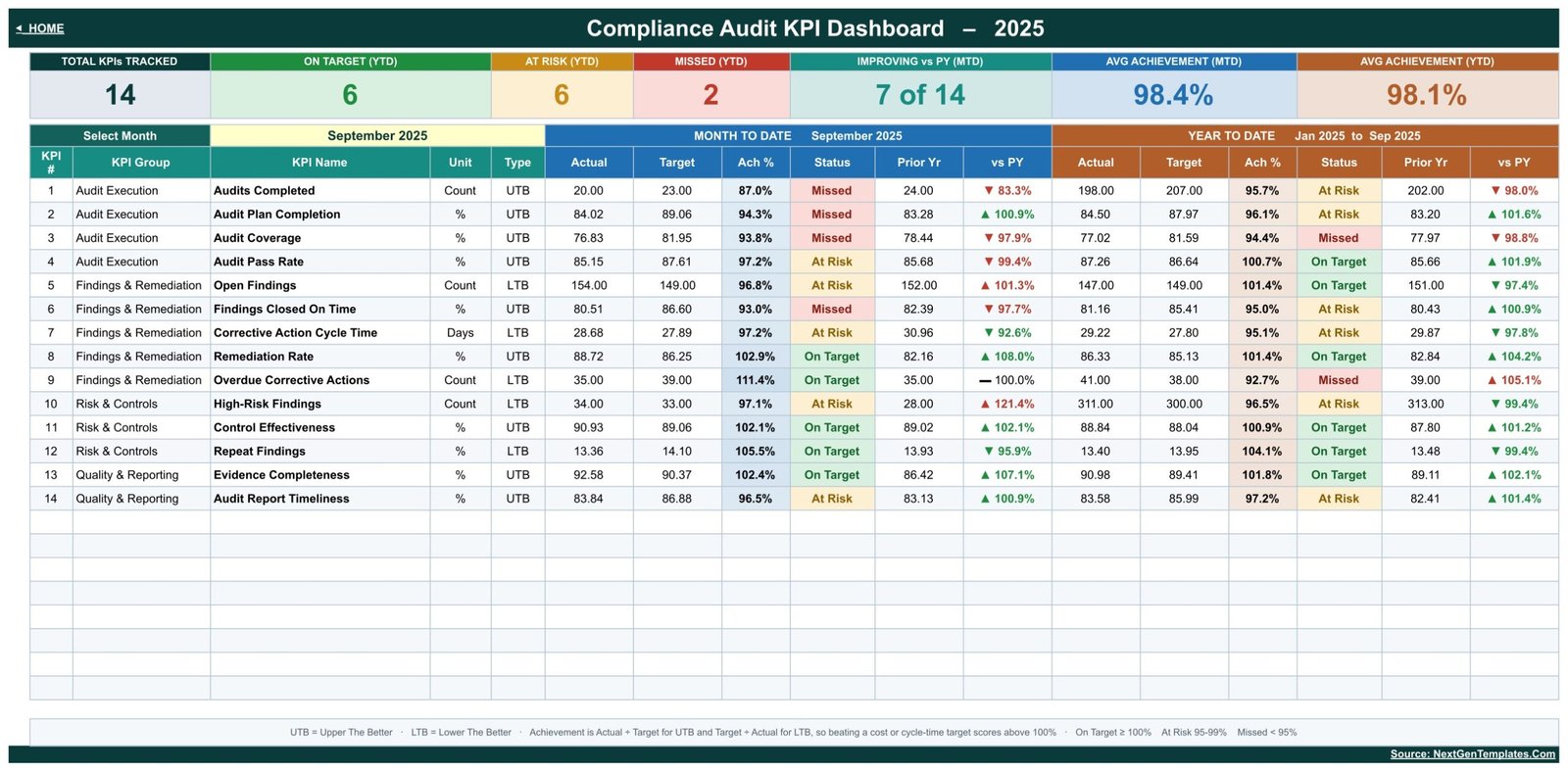Click the Unit column header

click(x=461, y=163)
